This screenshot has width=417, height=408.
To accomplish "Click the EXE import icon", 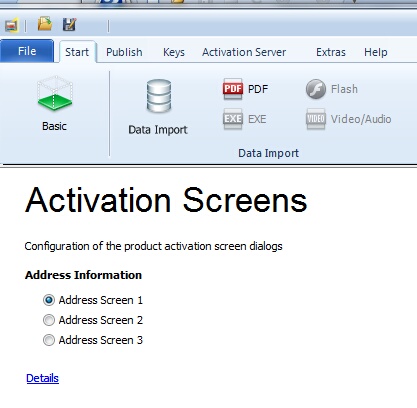I will tap(233, 119).
